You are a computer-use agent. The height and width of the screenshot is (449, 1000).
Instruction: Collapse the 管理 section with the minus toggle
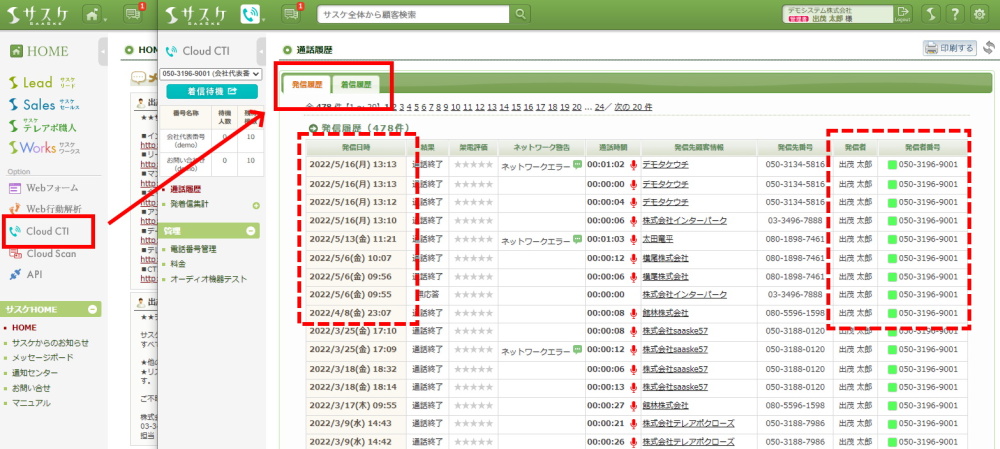click(x=255, y=230)
